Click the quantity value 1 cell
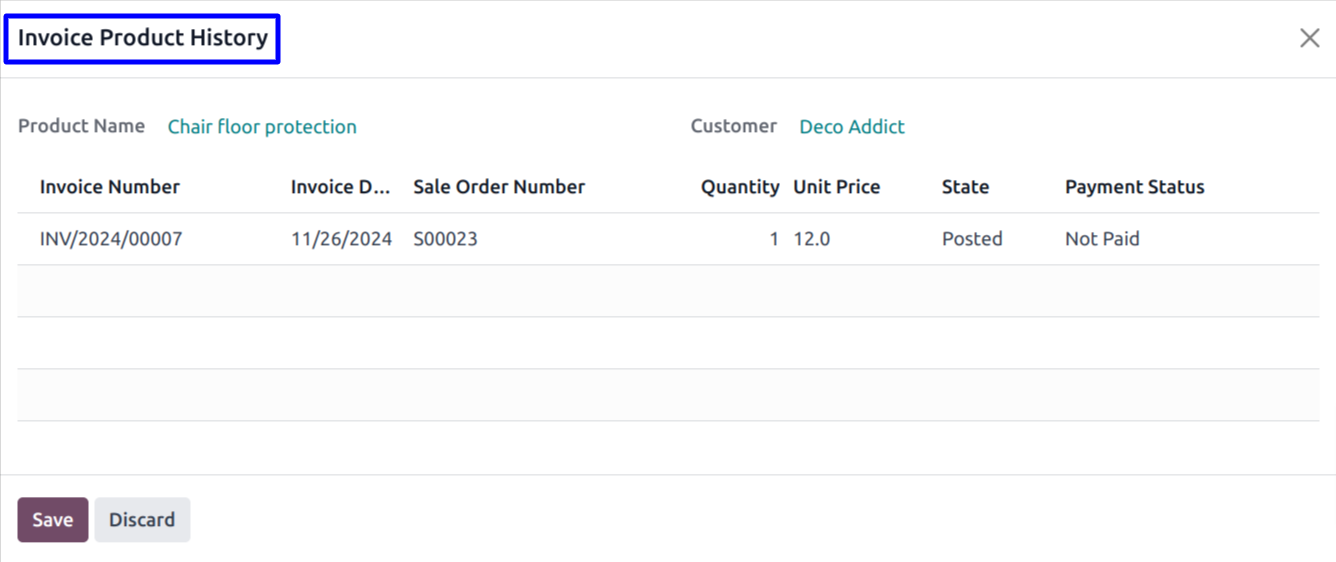Image resolution: width=1336 pixels, height=562 pixels. pyautogui.click(x=773, y=239)
